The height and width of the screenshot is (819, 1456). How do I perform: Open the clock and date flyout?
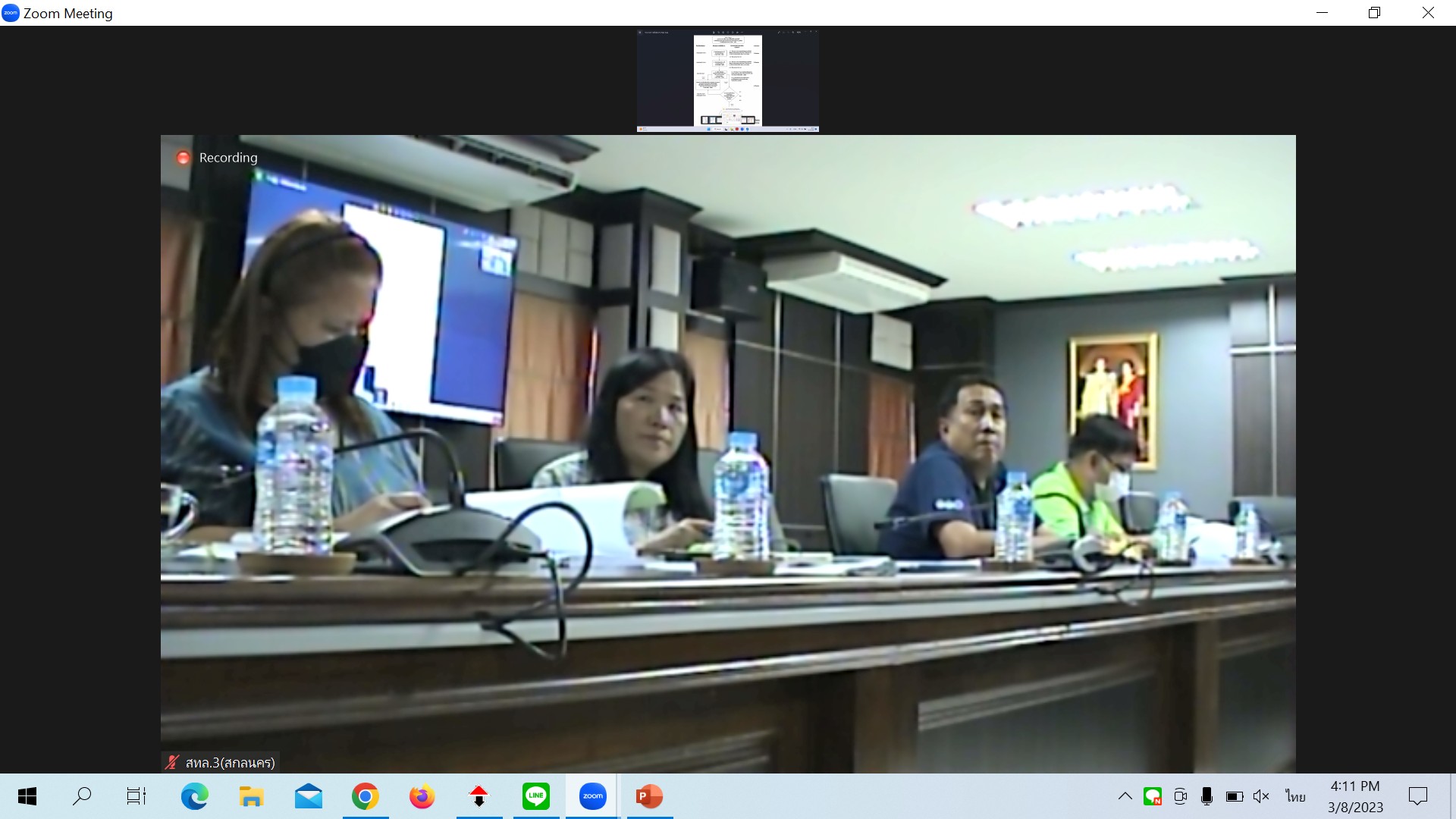coord(1355,796)
